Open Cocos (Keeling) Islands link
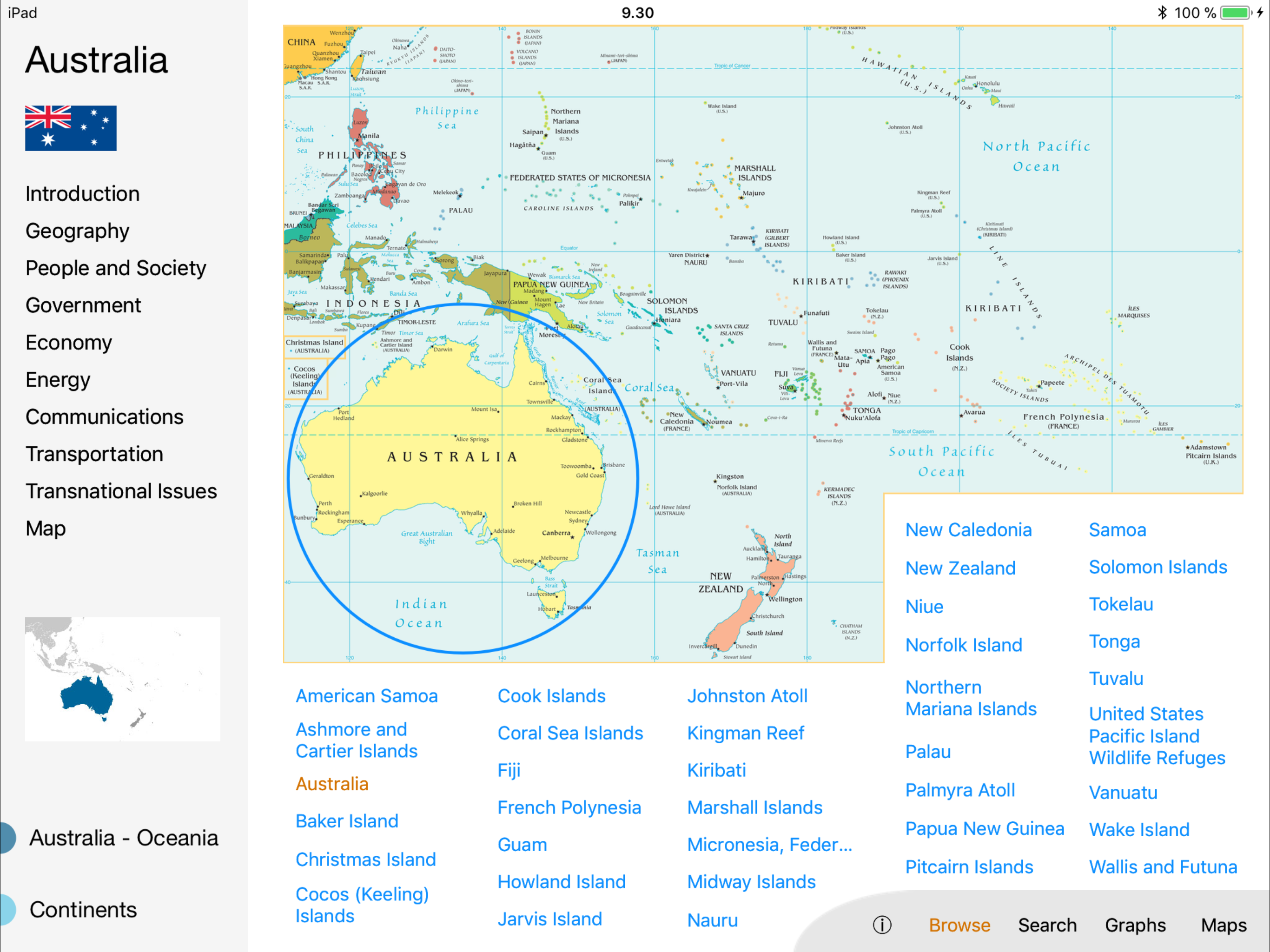 click(362, 904)
